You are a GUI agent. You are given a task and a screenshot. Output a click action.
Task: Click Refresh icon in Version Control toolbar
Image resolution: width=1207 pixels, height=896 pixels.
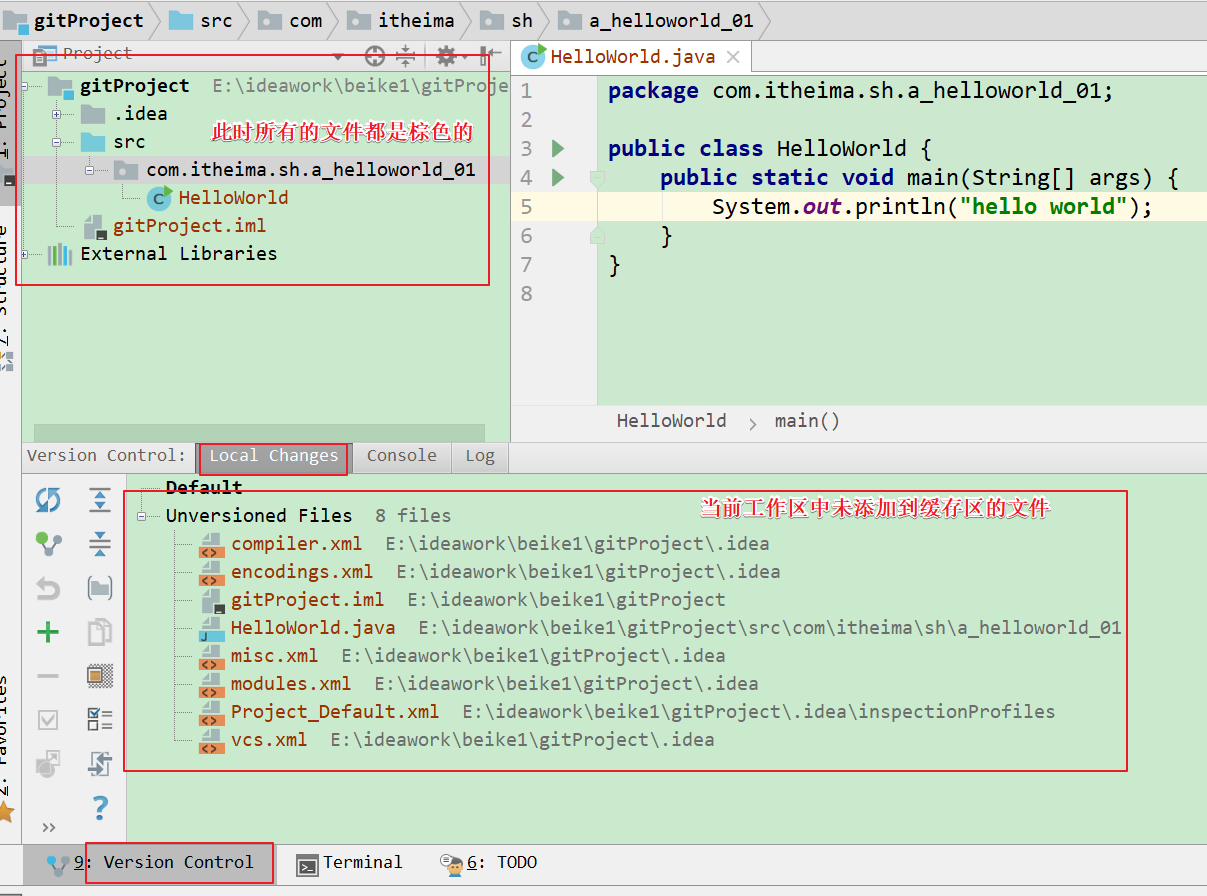point(48,500)
